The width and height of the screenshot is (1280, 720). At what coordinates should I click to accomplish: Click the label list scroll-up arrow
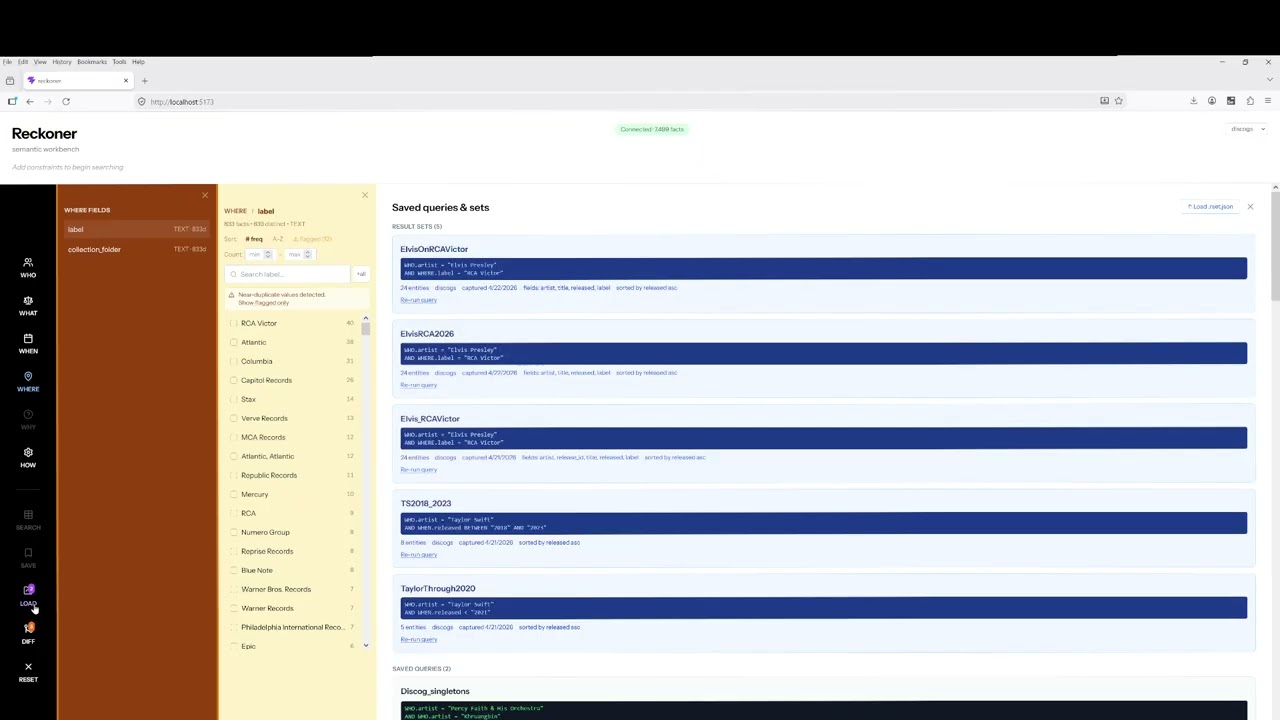365,318
